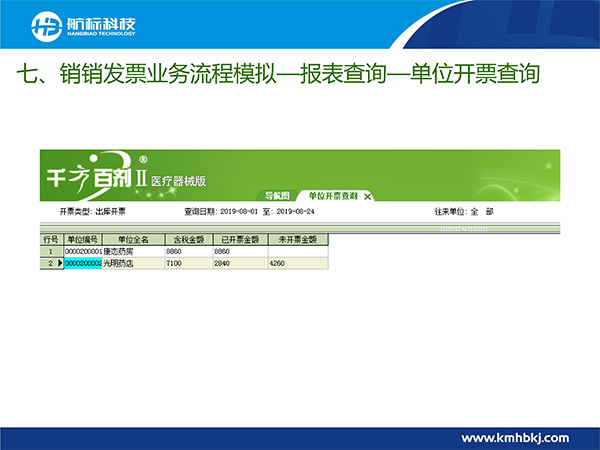Screen dimensions: 600x450
Task: Click the 8860 invoiced amount cell
Action: pyautogui.click(x=240, y=251)
